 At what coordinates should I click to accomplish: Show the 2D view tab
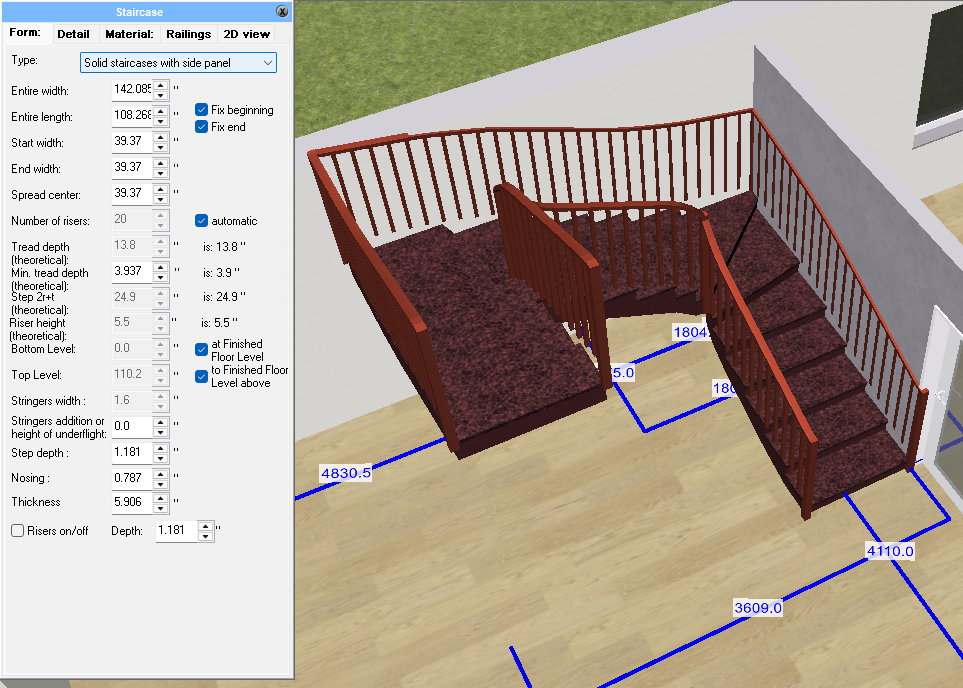pos(245,34)
